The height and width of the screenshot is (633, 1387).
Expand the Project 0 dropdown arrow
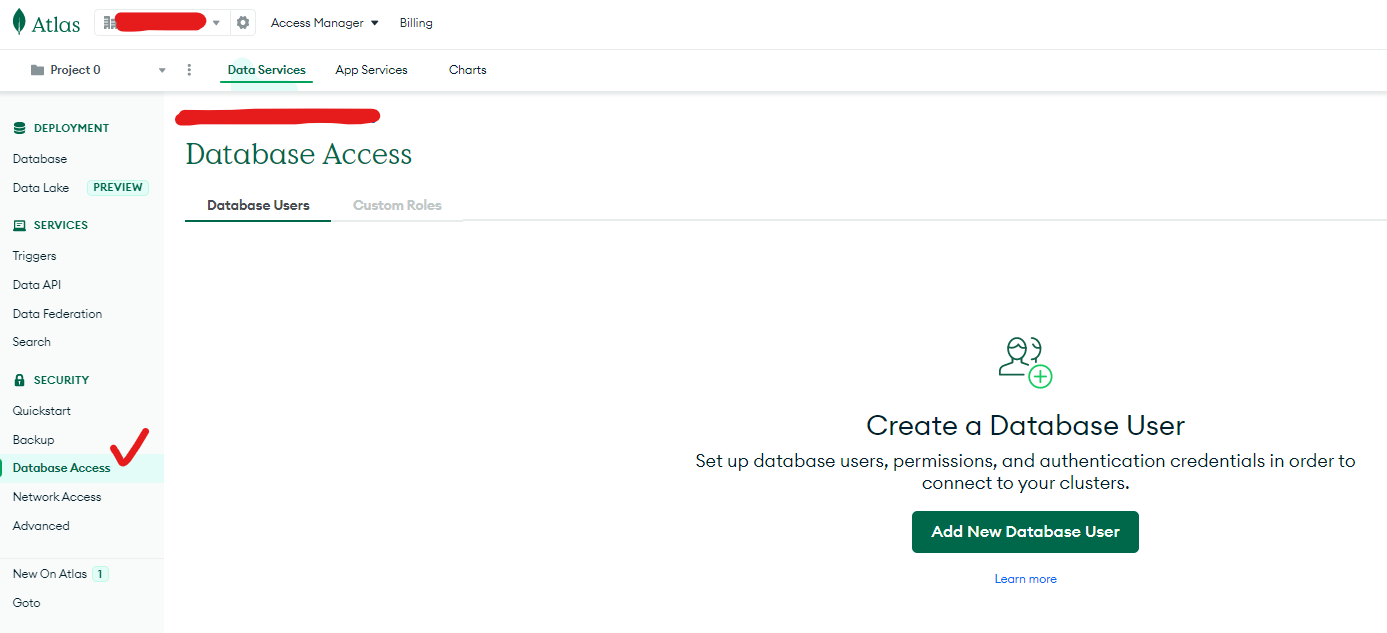tap(162, 70)
